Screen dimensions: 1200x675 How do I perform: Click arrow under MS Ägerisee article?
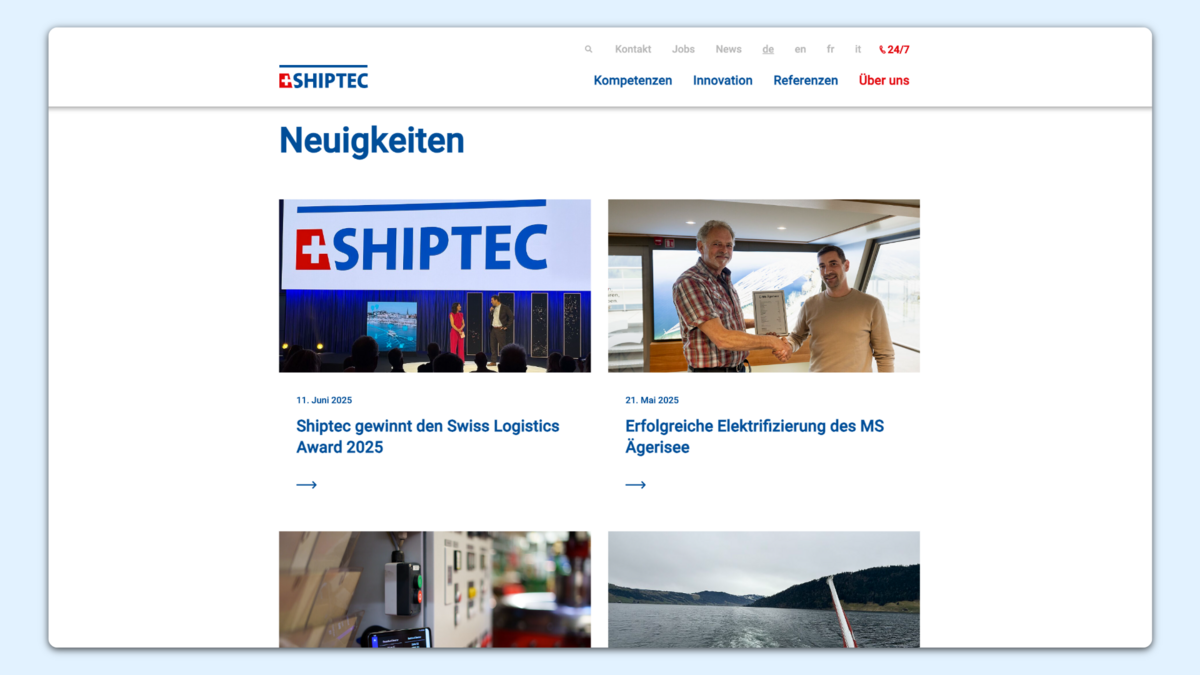[635, 485]
